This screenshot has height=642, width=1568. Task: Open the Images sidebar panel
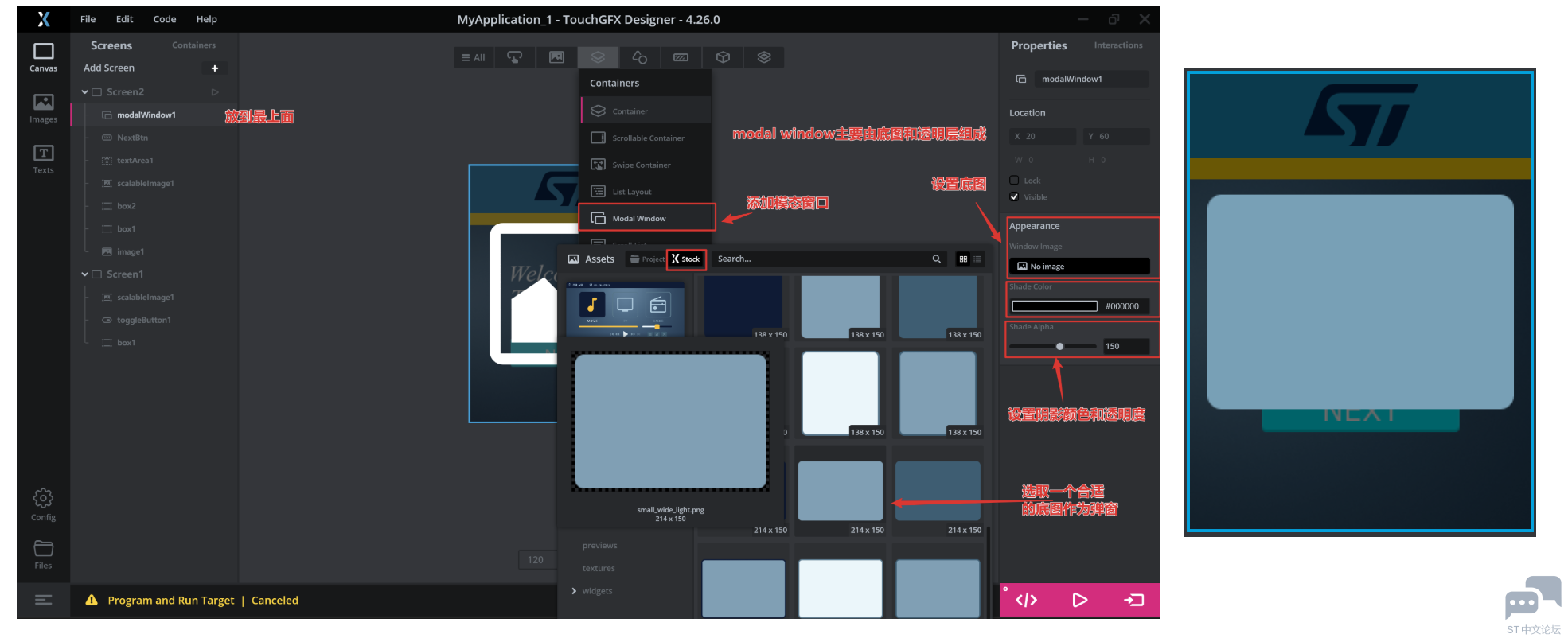43,108
